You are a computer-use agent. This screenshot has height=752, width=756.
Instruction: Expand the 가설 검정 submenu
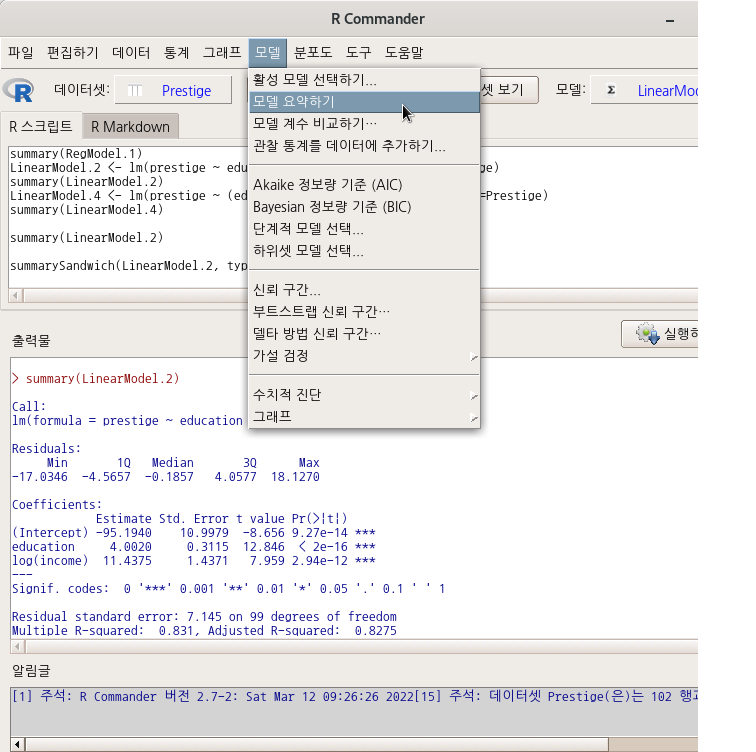click(364, 356)
